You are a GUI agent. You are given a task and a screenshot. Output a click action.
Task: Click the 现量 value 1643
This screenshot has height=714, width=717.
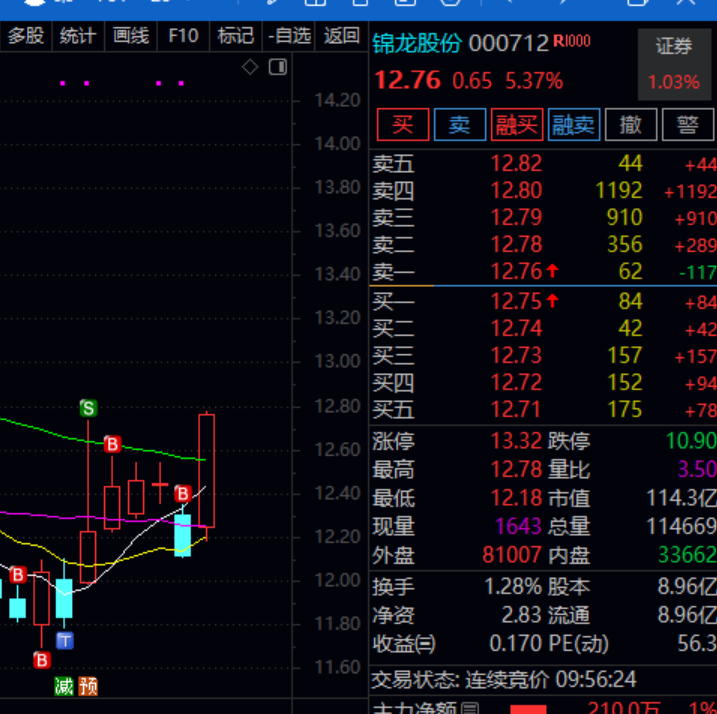(519, 526)
